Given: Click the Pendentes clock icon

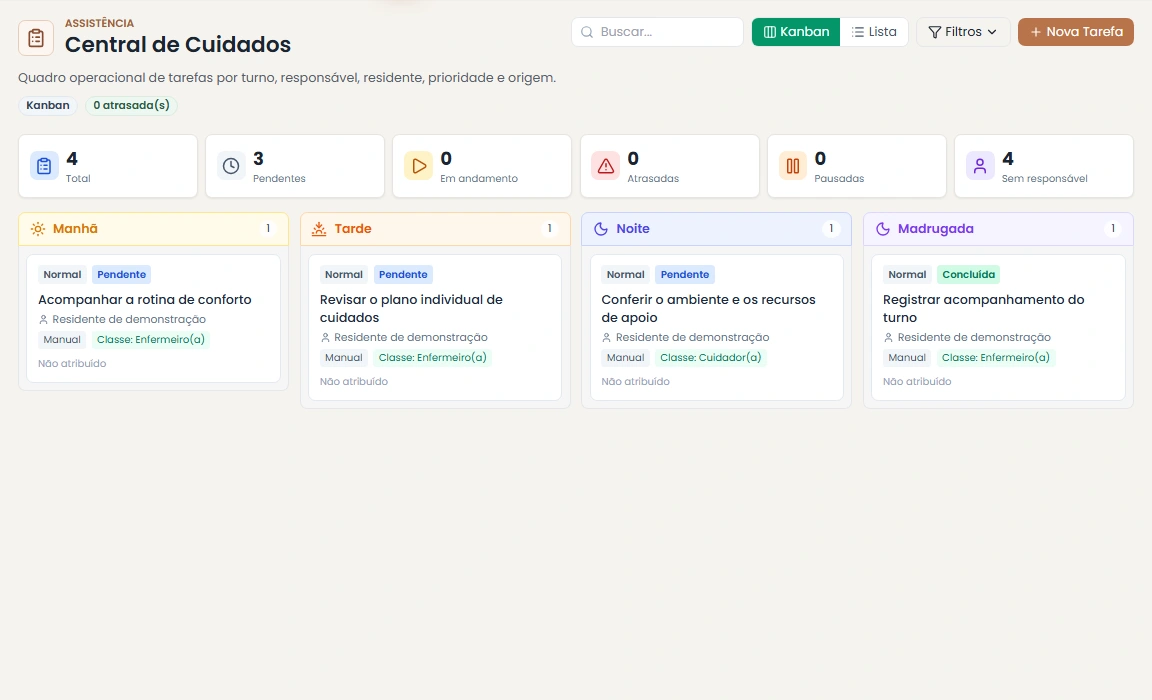Looking at the screenshot, I should tap(231, 166).
